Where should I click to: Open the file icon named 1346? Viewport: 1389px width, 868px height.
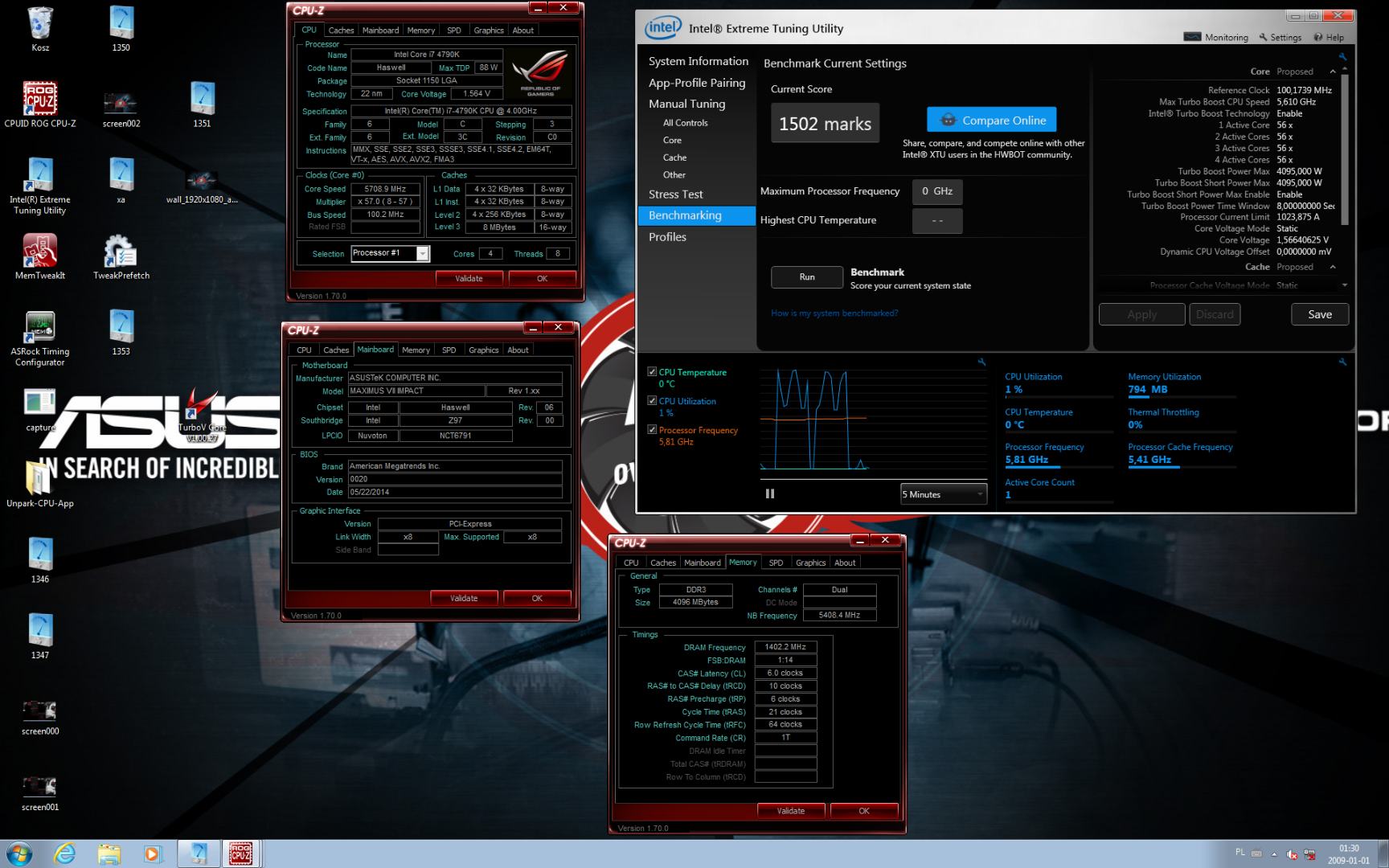[x=40, y=559]
